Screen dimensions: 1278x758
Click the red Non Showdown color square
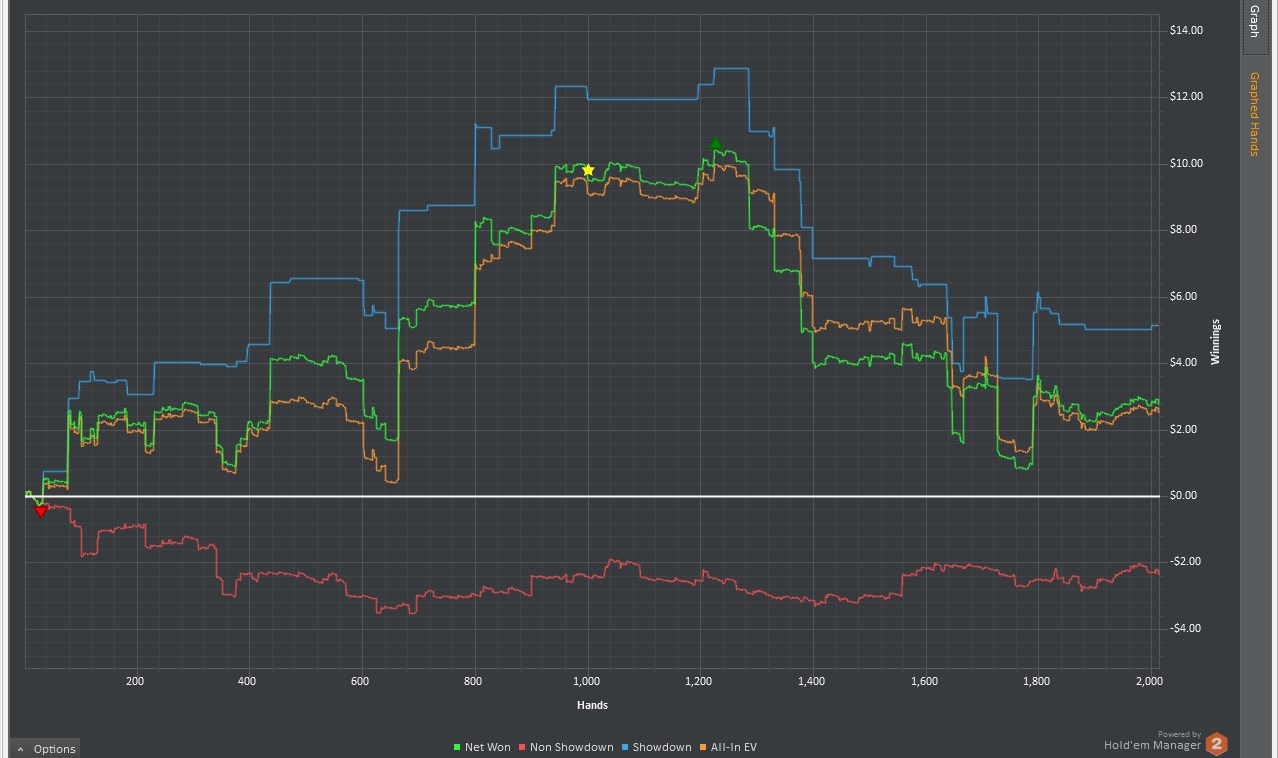522,747
